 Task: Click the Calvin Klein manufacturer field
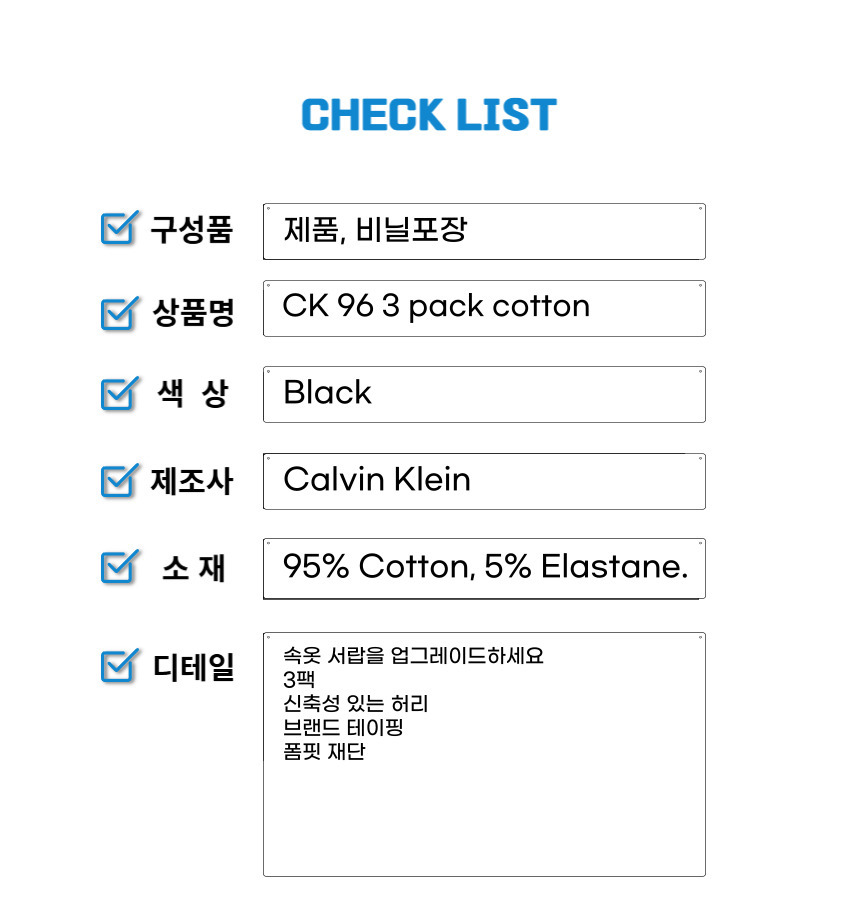(484, 481)
